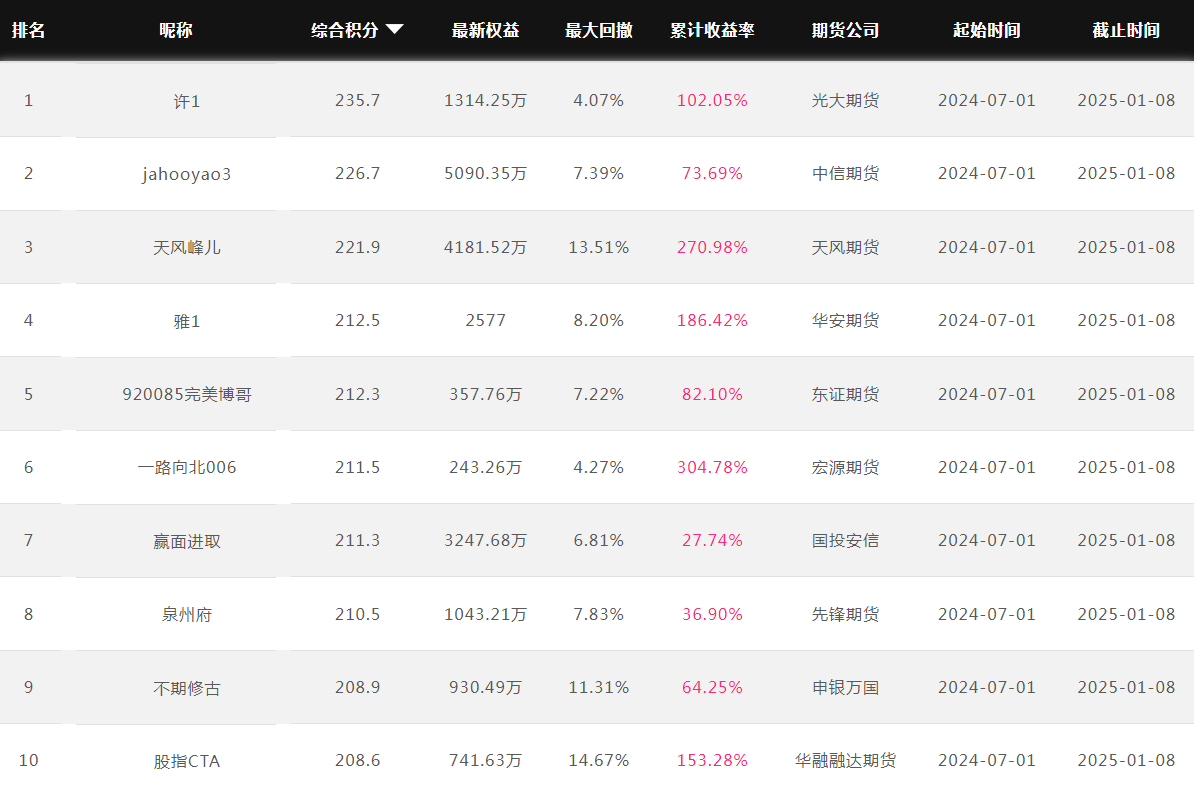Image resolution: width=1194 pixels, height=794 pixels.
Task: Open nickname 雅1
Action: pyautogui.click(x=187, y=321)
